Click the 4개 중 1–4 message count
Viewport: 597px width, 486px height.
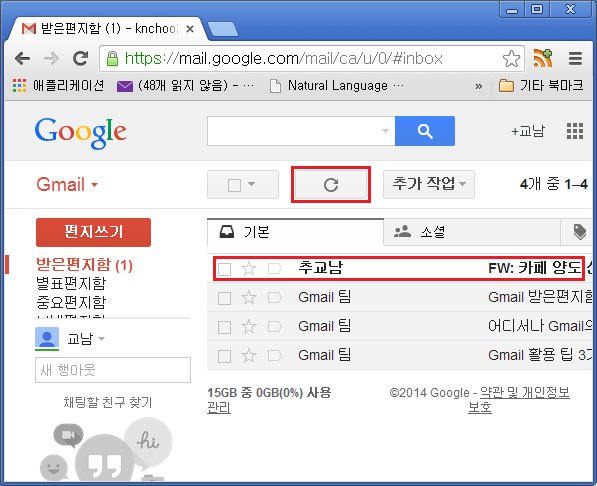click(554, 184)
